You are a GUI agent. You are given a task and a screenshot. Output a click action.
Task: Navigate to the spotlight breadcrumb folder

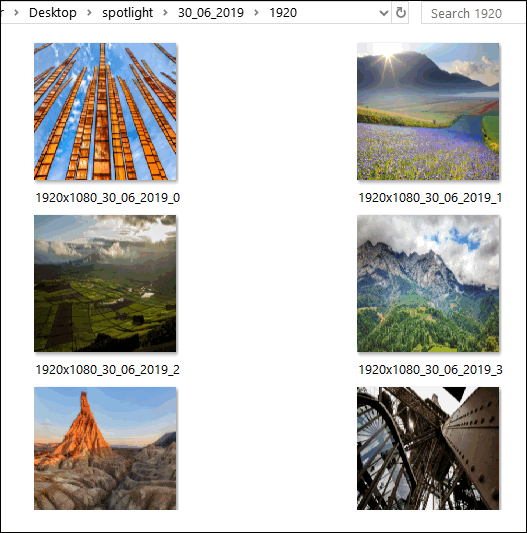128,13
